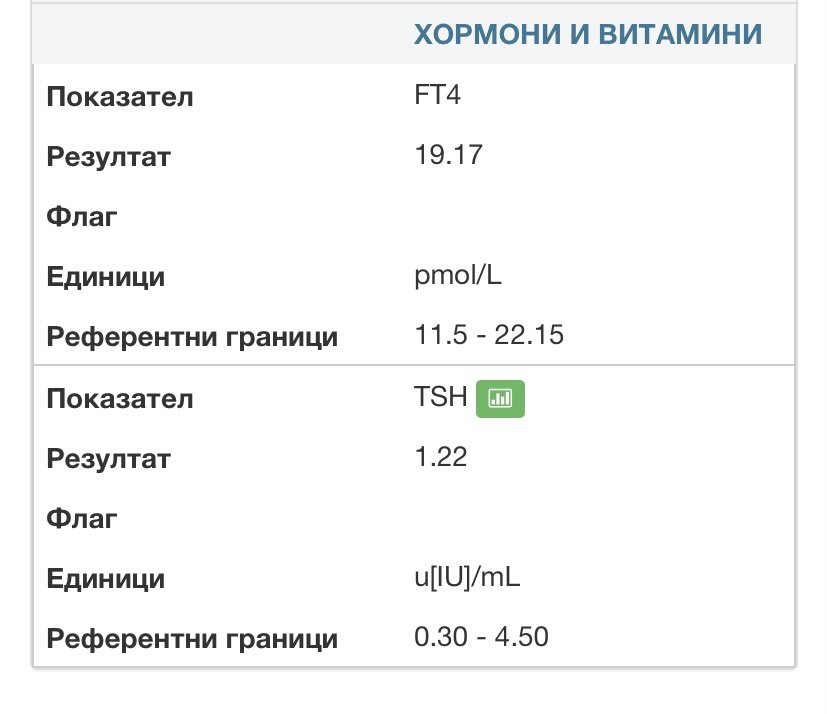
Task: Select the Флаг label in FT4 block
Action: pos(82,217)
